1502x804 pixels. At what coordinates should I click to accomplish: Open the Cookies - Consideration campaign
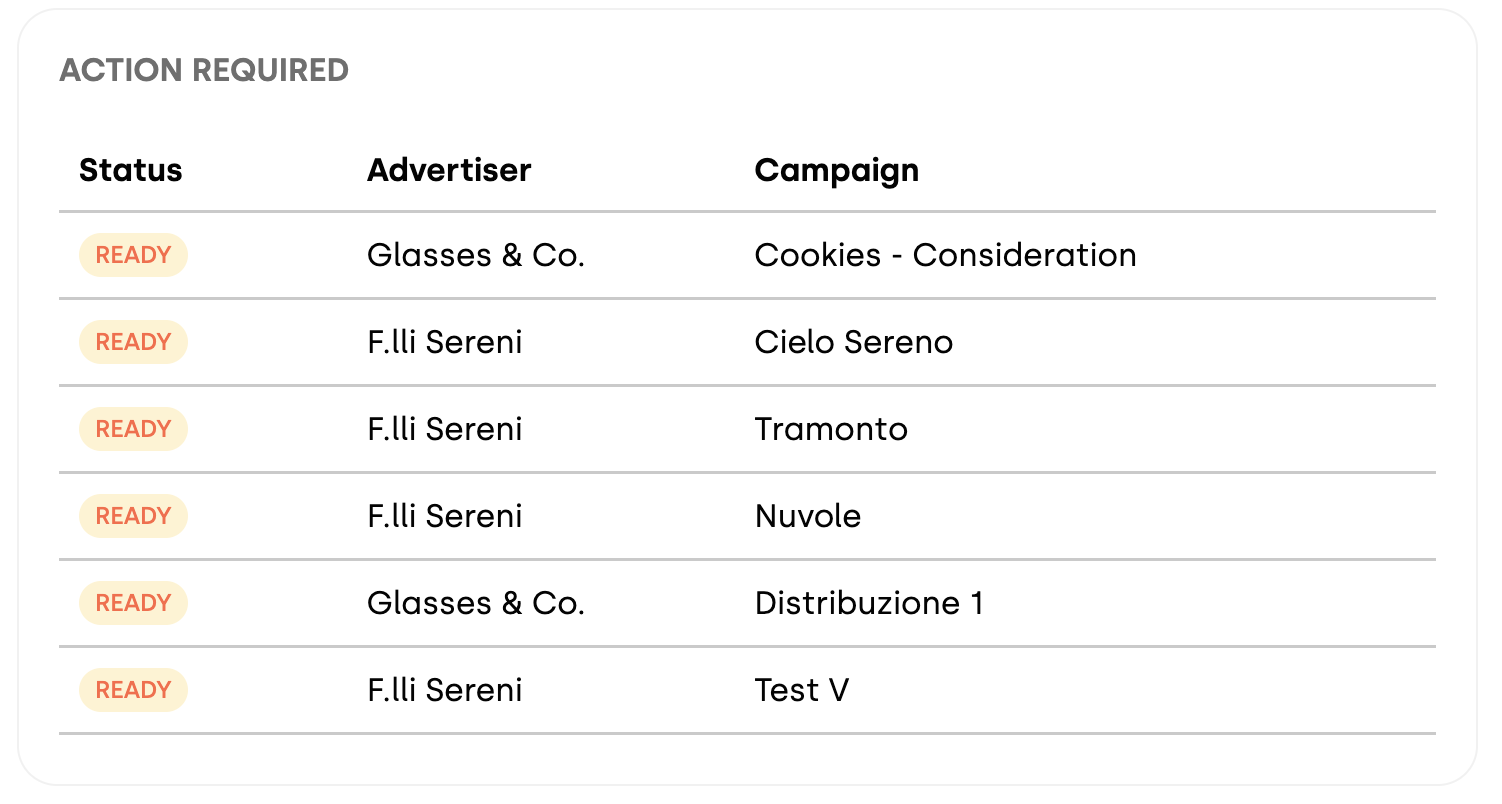point(945,255)
